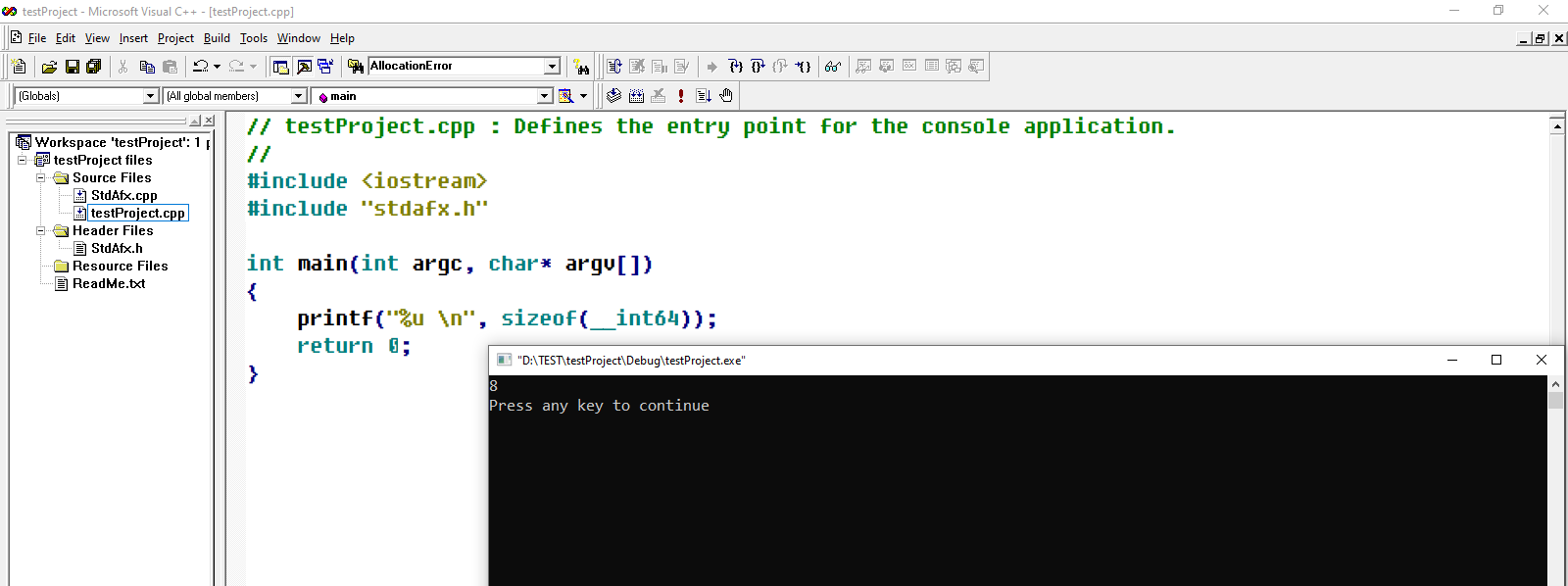This screenshot has height=586, width=1568.
Task: Click the Redo arrow icon
Action: click(x=236, y=67)
